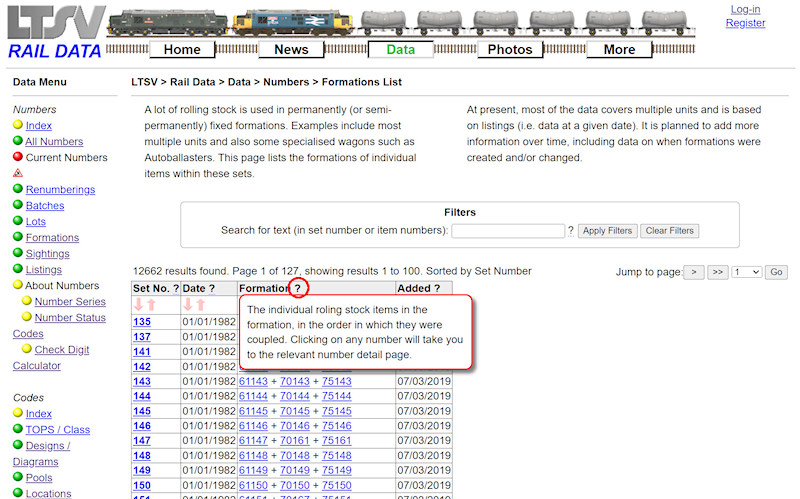Image resolution: width=800 pixels, height=499 pixels.
Task: Go to next page with > button
Action: tap(694, 272)
